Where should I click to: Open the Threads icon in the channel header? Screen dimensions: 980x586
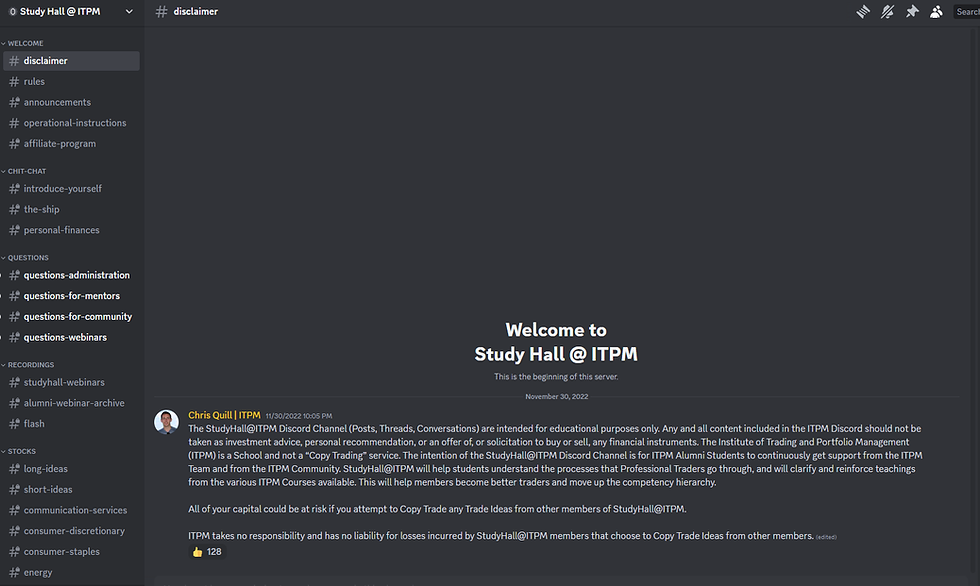coord(865,11)
